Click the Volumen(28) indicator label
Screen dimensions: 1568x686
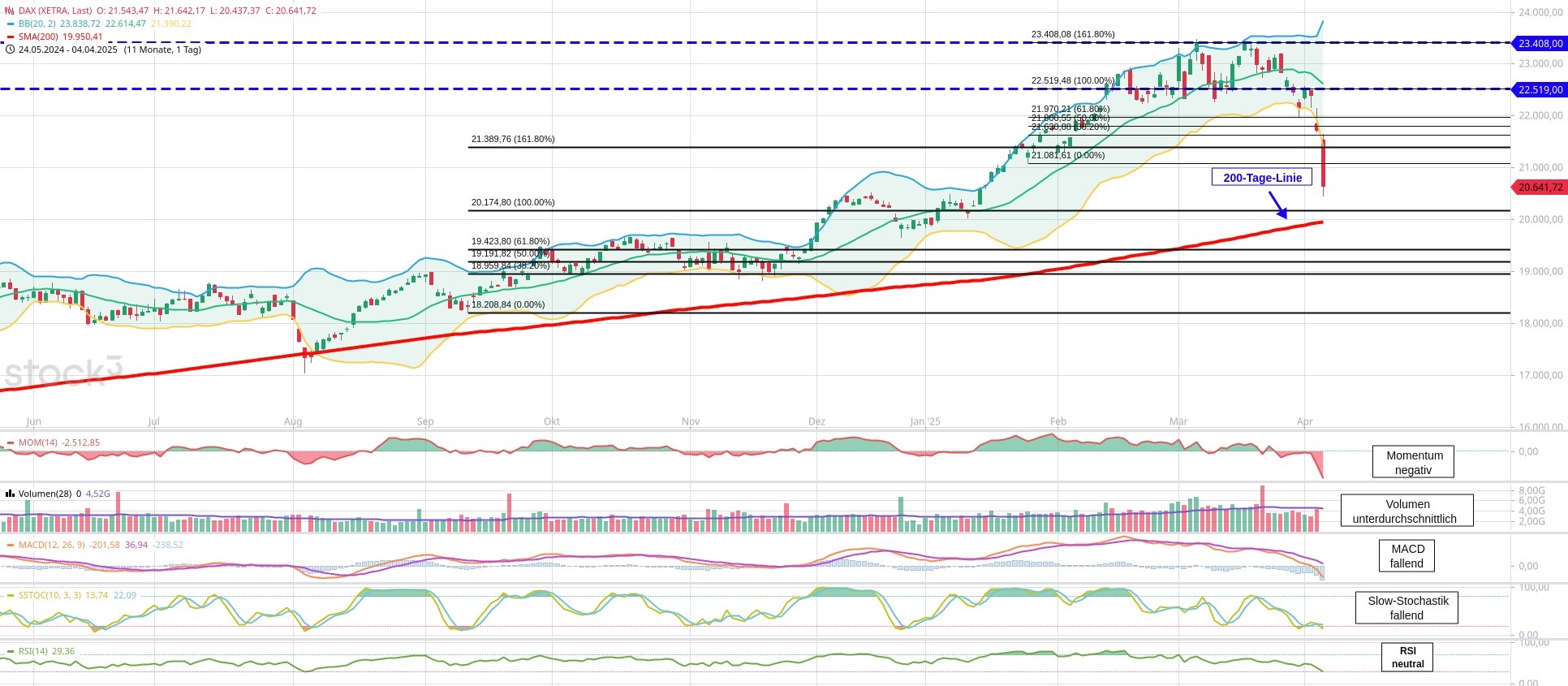coord(45,494)
